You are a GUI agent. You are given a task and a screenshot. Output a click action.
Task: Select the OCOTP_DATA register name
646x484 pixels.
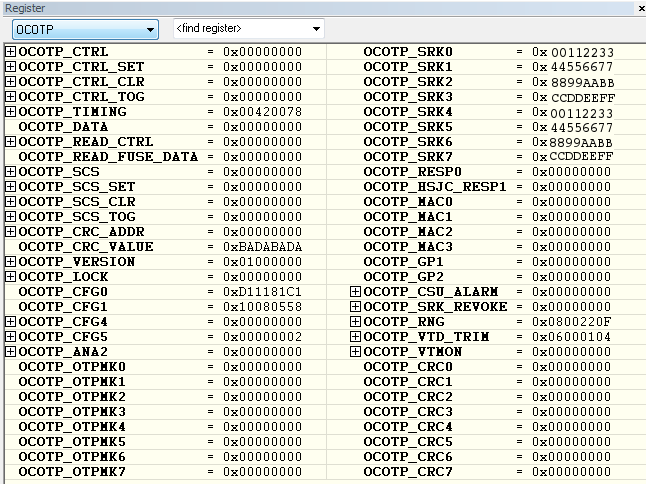63,126
